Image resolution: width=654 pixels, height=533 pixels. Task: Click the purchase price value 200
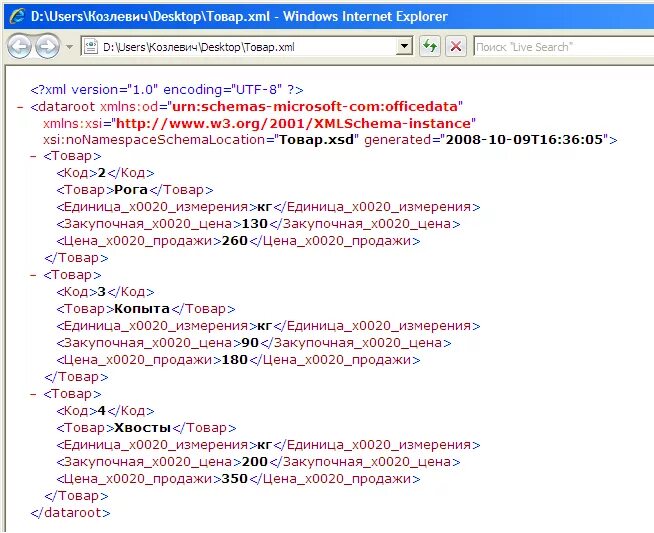[x=254, y=462]
